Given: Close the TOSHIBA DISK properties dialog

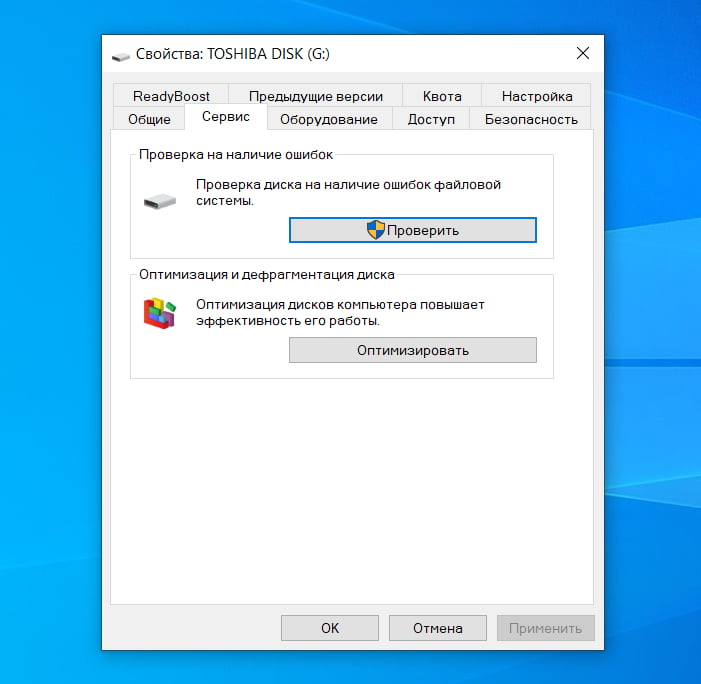Looking at the screenshot, I should tap(583, 53).
